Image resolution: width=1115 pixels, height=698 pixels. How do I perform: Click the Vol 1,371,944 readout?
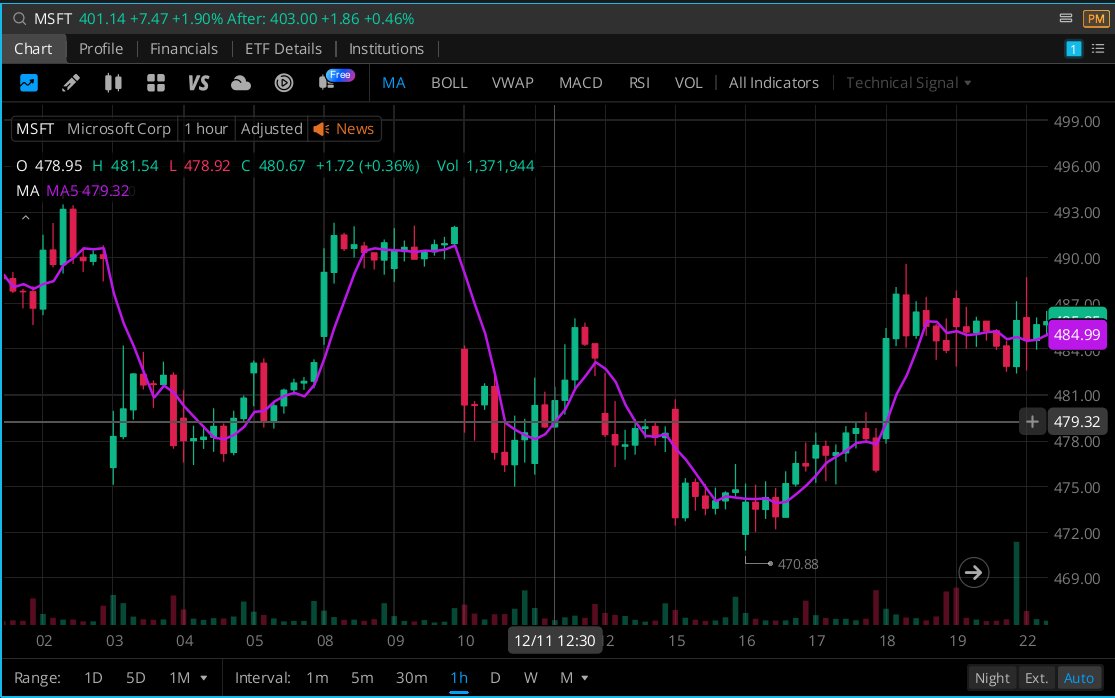point(485,166)
